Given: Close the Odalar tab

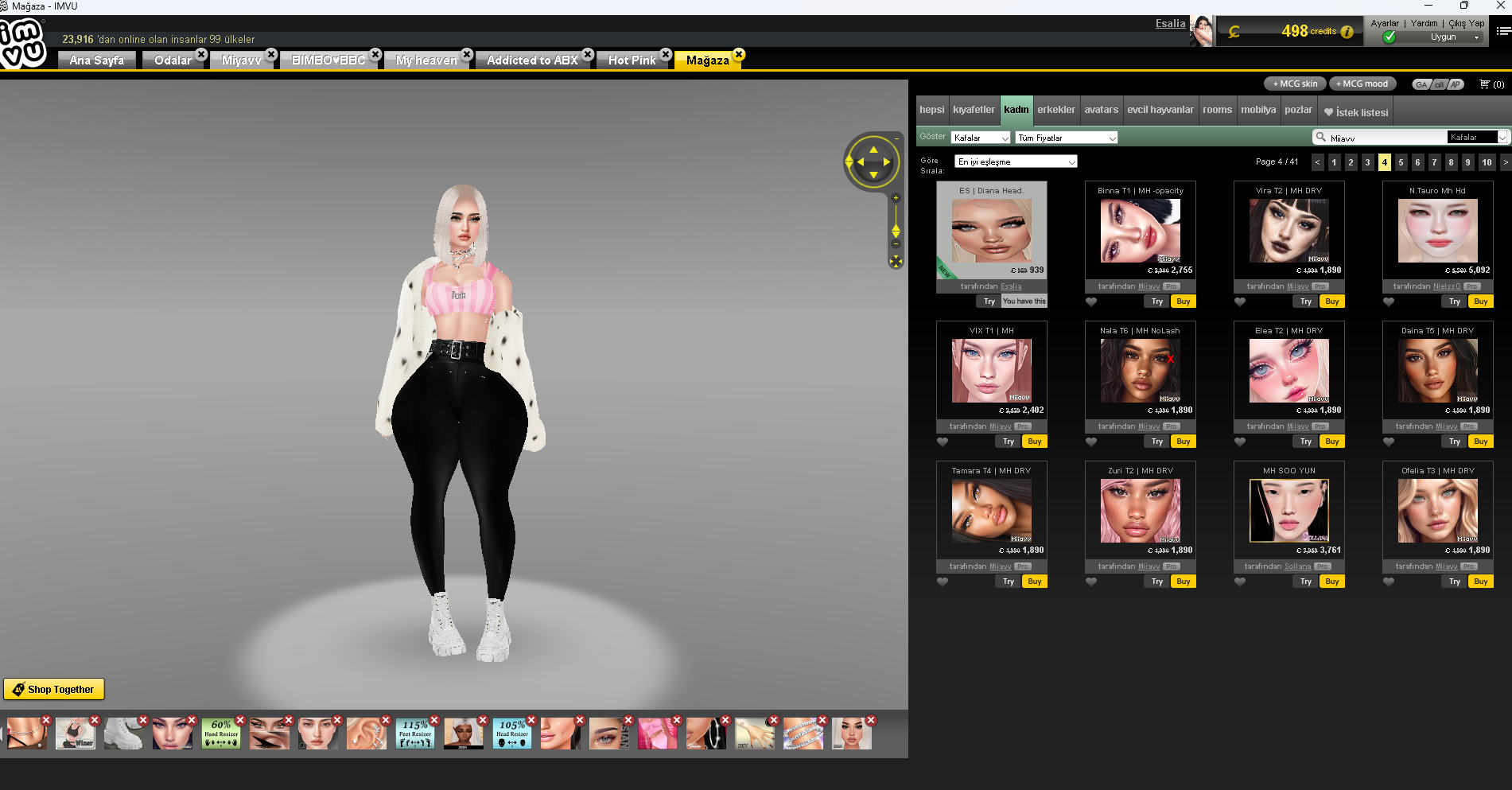Looking at the screenshot, I should (x=201, y=54).
